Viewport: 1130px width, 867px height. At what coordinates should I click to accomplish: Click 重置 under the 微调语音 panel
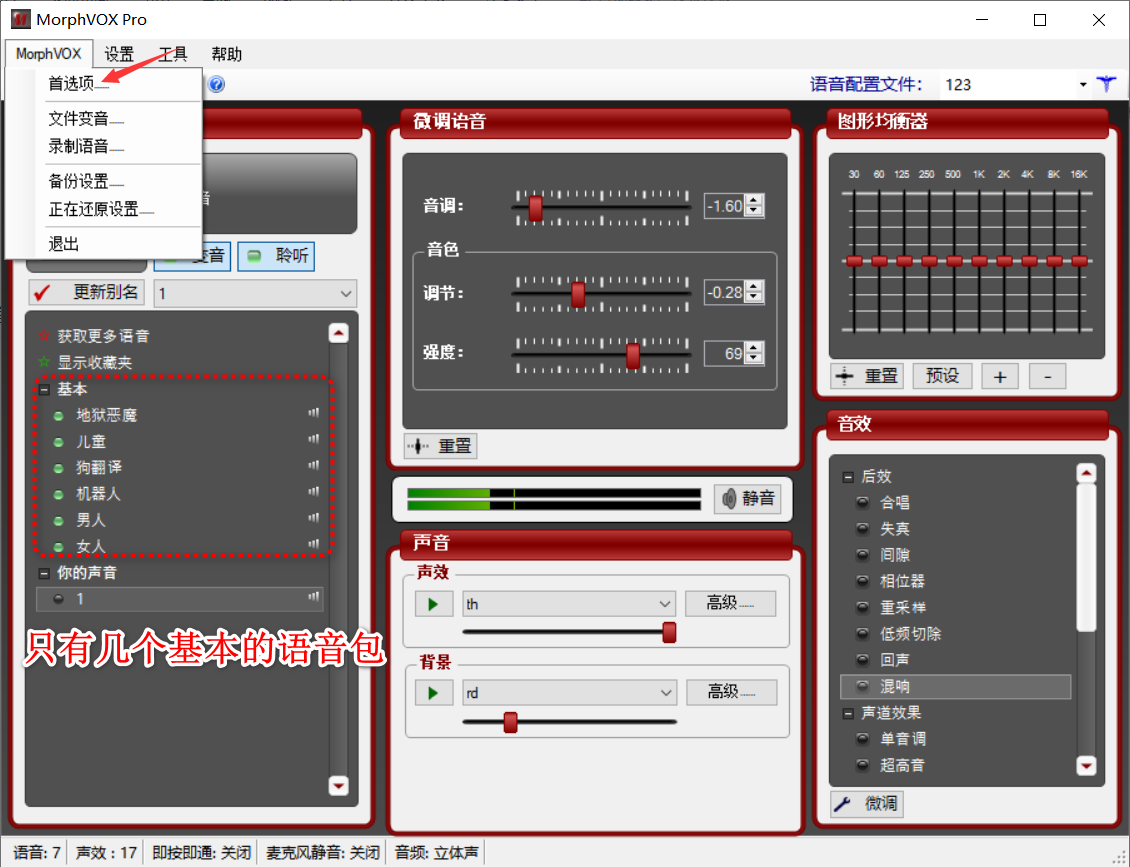(x=440, y=446)
